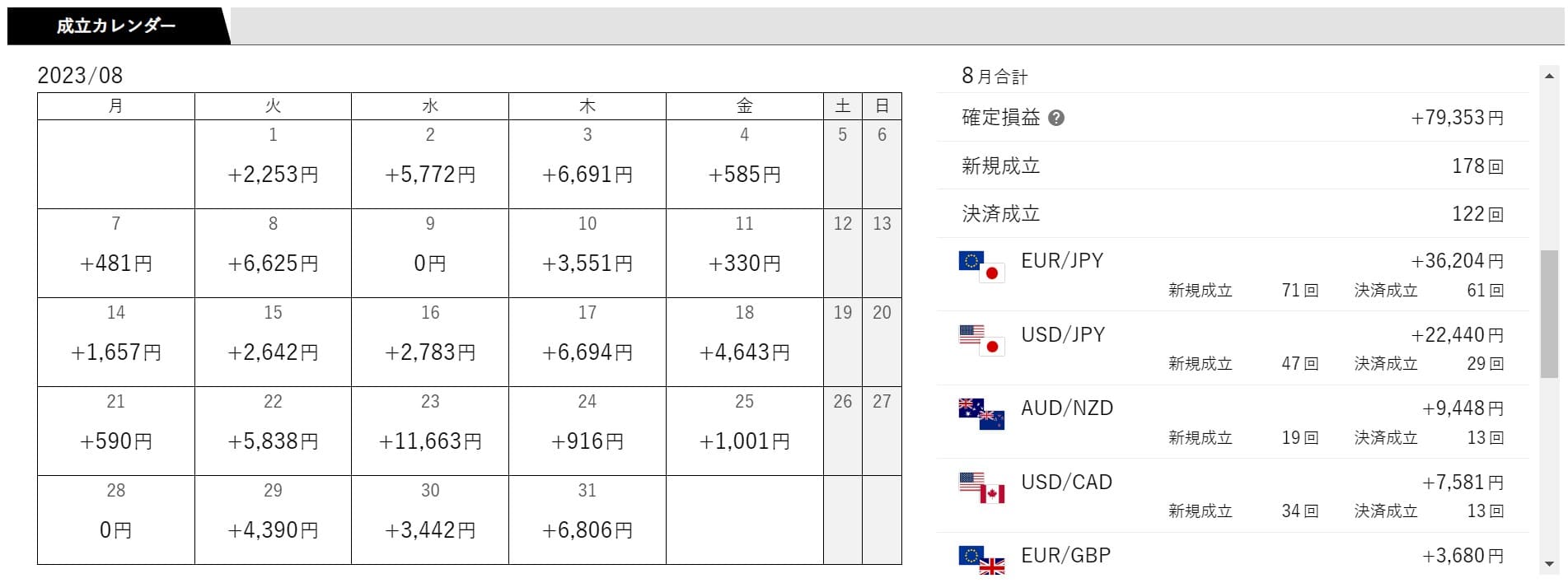Open the AUD/NZD currency pair label
The width and height of the screenshot is (1568, 583).
[x=1067, y=408]
